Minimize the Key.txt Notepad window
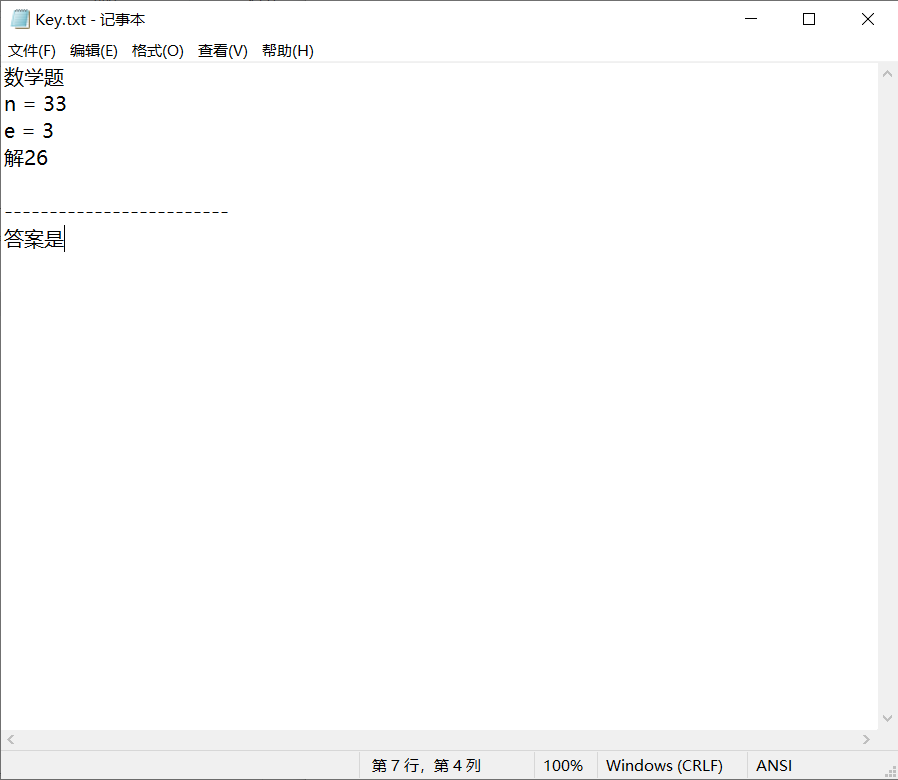Image resolution: width=898 pixels, height=780 pixels. 752,19
